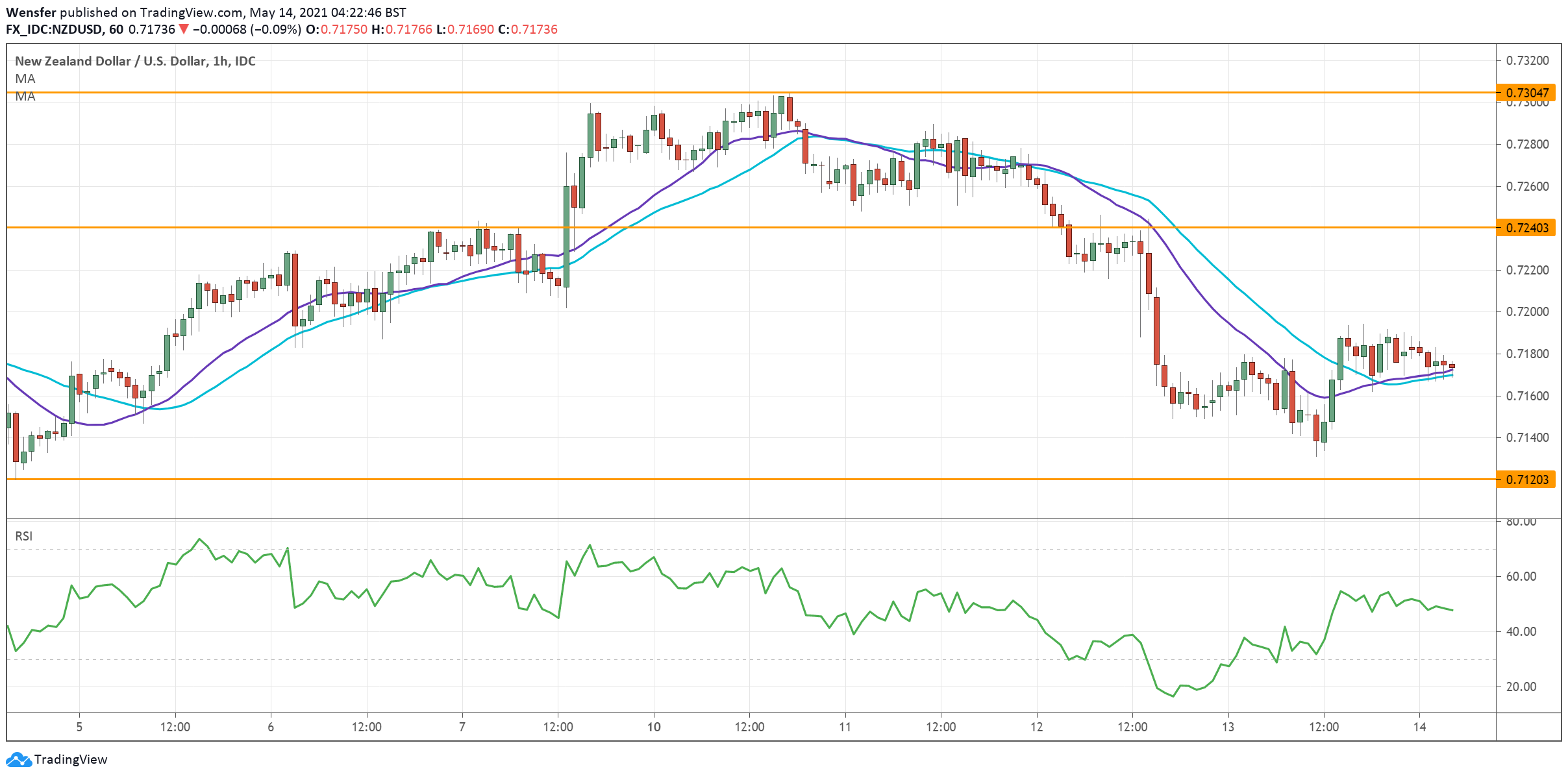Select the second MA indicator label
This screenshot has height=778, width=1568.
[x=25, y=97]
